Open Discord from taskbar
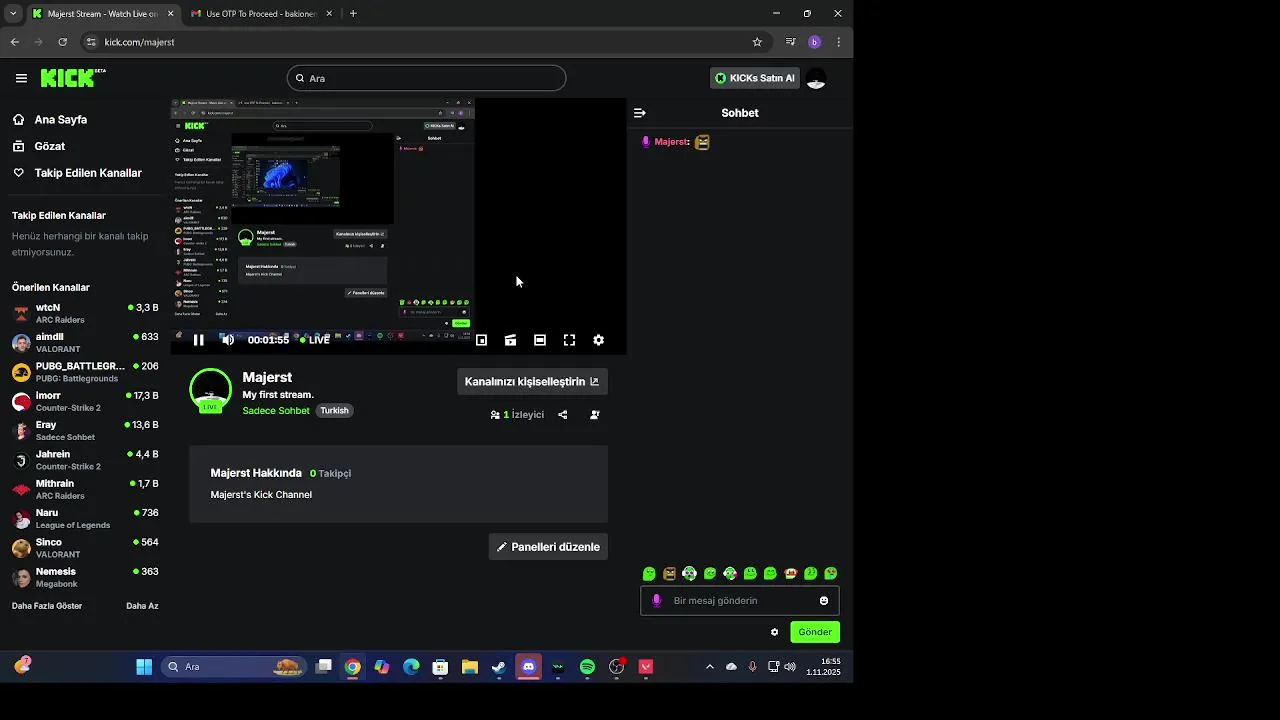 coord(528,667)
